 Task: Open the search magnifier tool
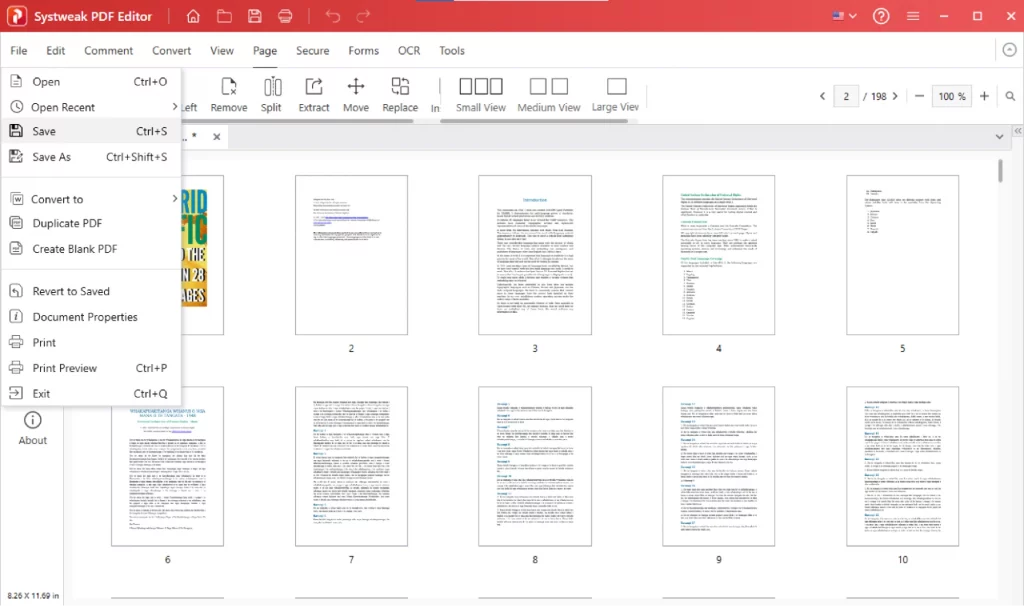[1011, 96]
